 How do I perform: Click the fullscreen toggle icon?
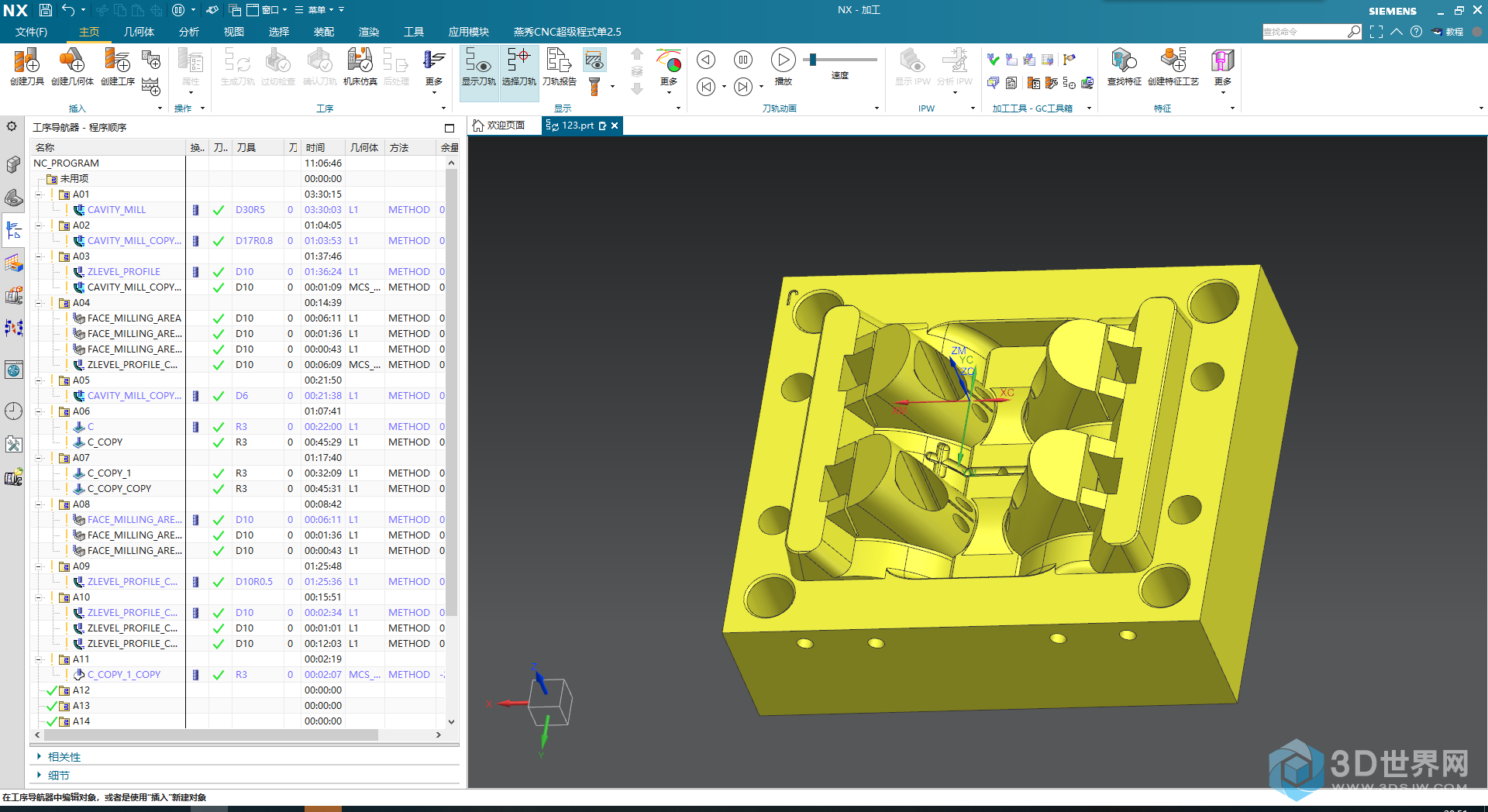(1376, 32)
